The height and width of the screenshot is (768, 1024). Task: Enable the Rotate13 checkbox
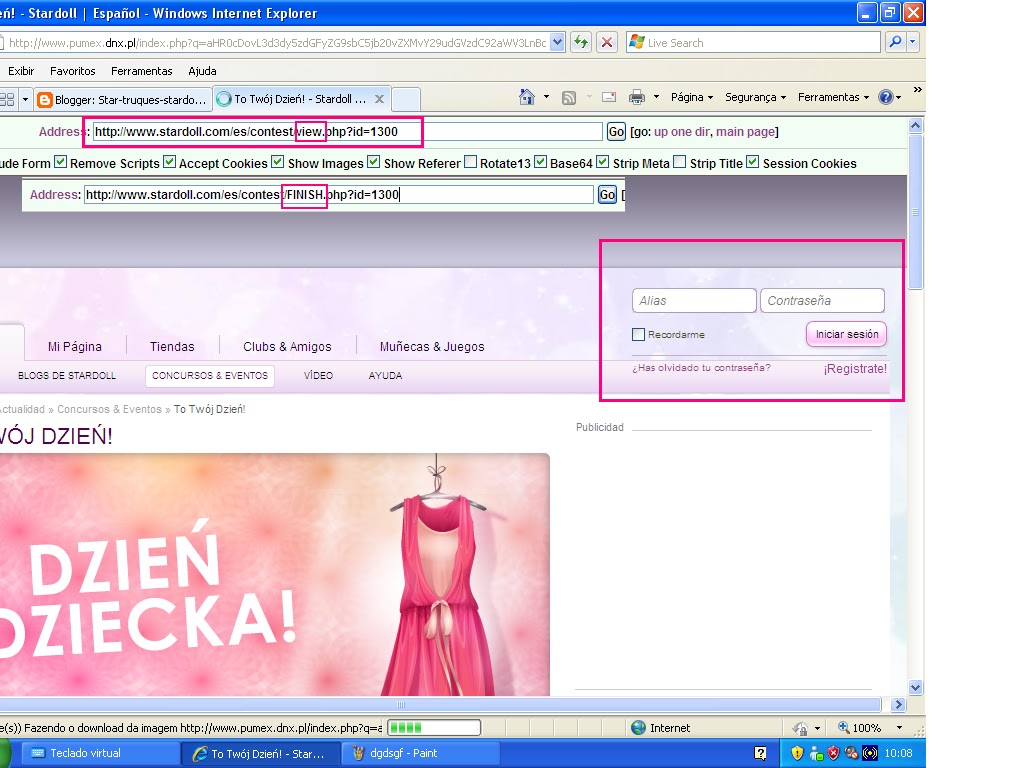coord(470,161)
